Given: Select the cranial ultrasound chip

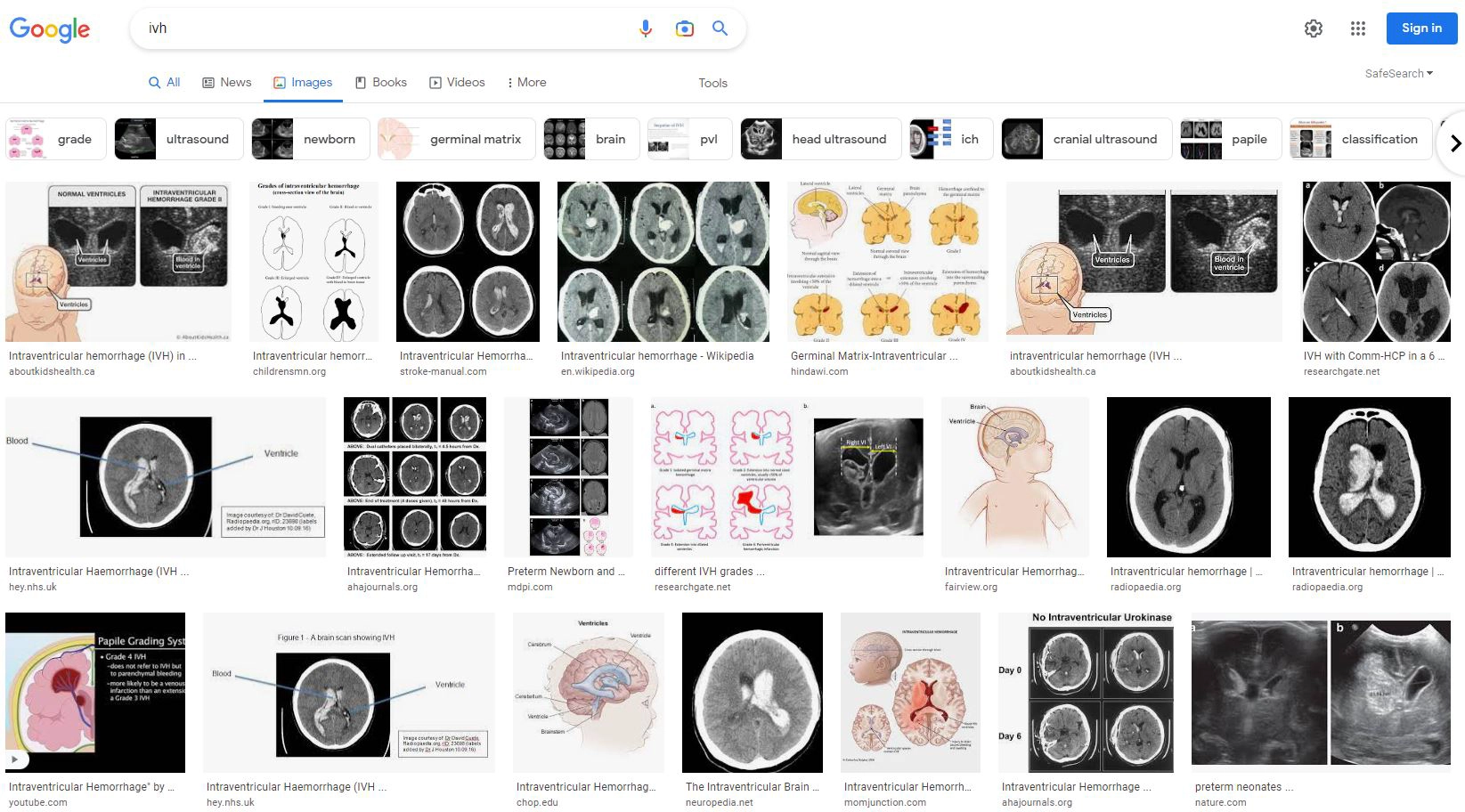Looking at the screenshot, I should [1087, 139].
